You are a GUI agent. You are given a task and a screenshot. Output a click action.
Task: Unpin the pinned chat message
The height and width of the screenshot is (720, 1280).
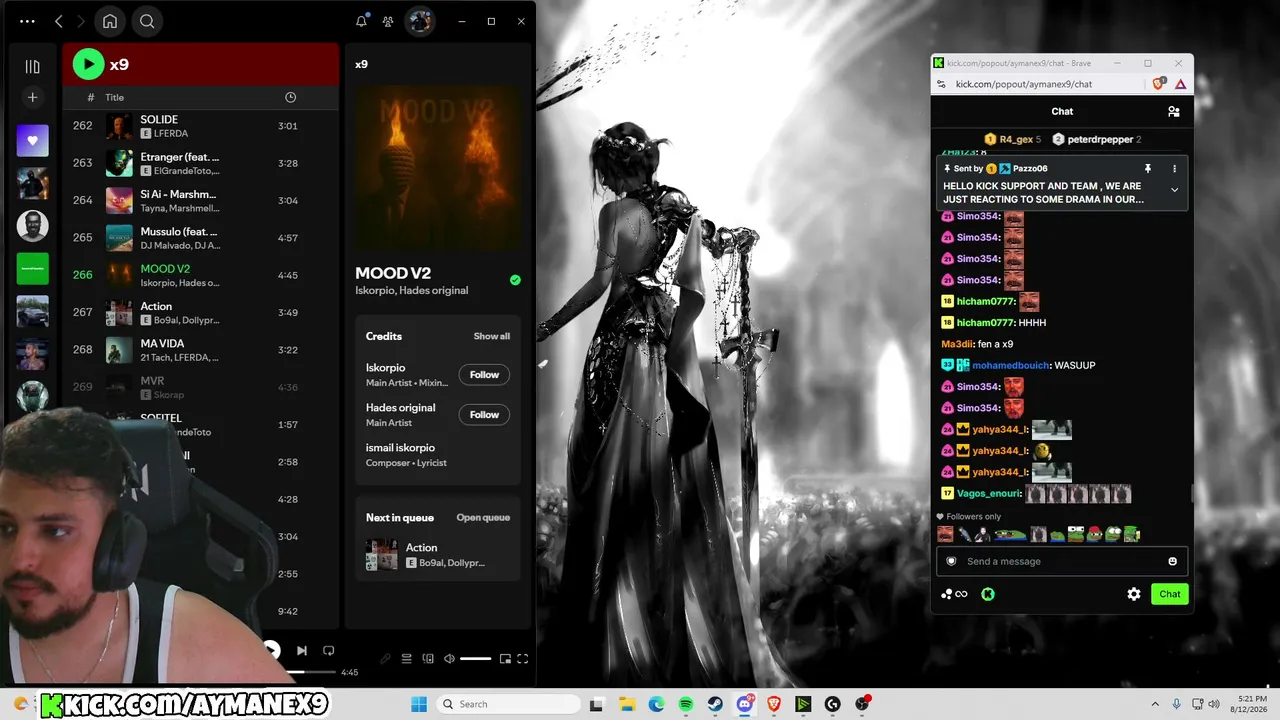point(1148,169)
